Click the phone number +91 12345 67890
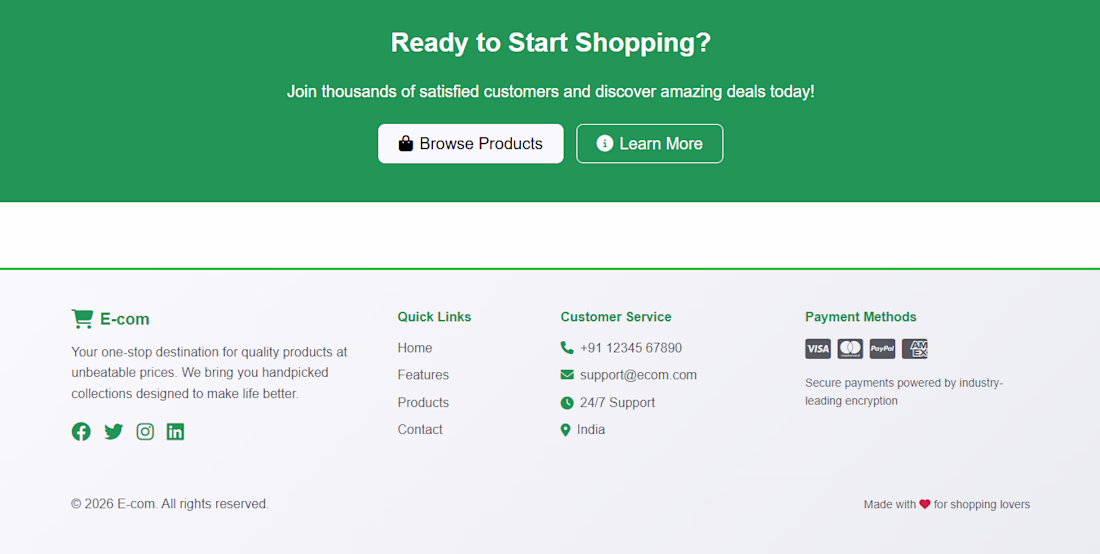 [x=631, y=348]
